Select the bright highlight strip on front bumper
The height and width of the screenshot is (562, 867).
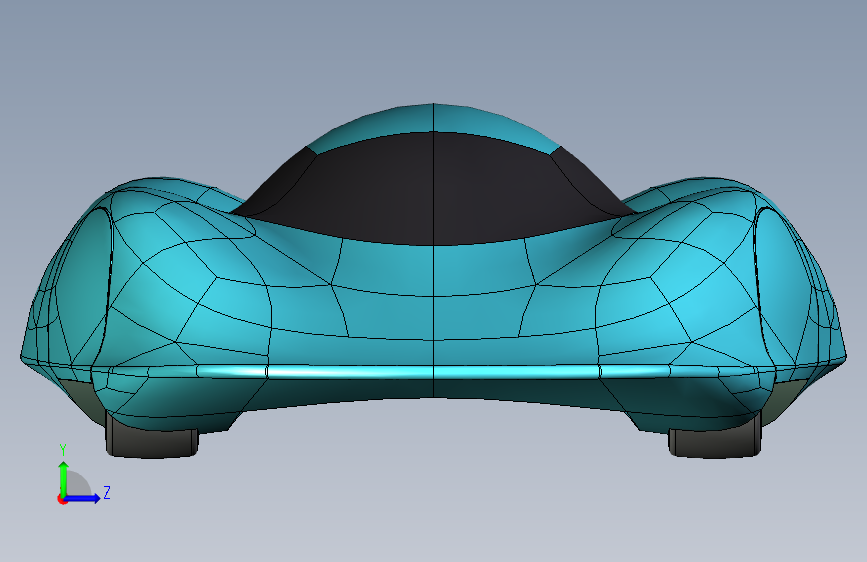coord(433,372)
